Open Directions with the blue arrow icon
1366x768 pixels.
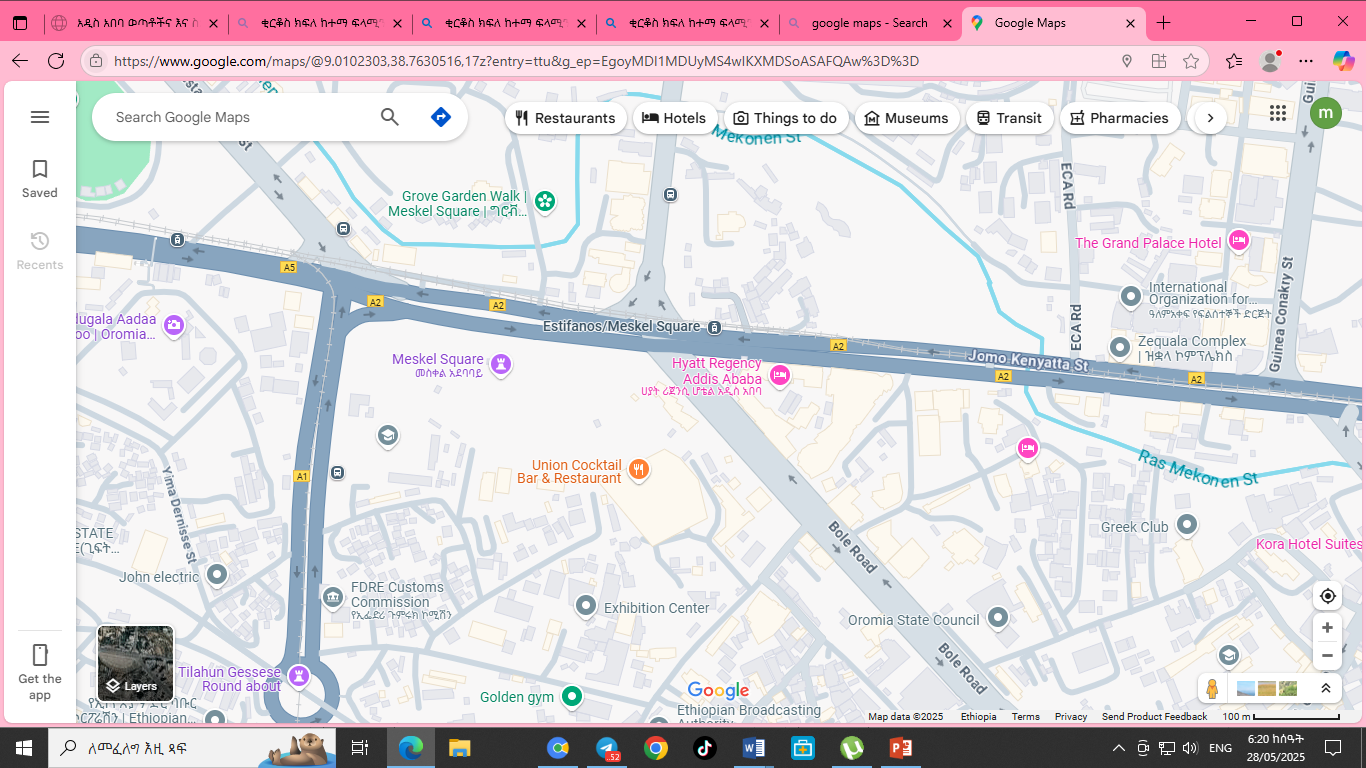440,117
